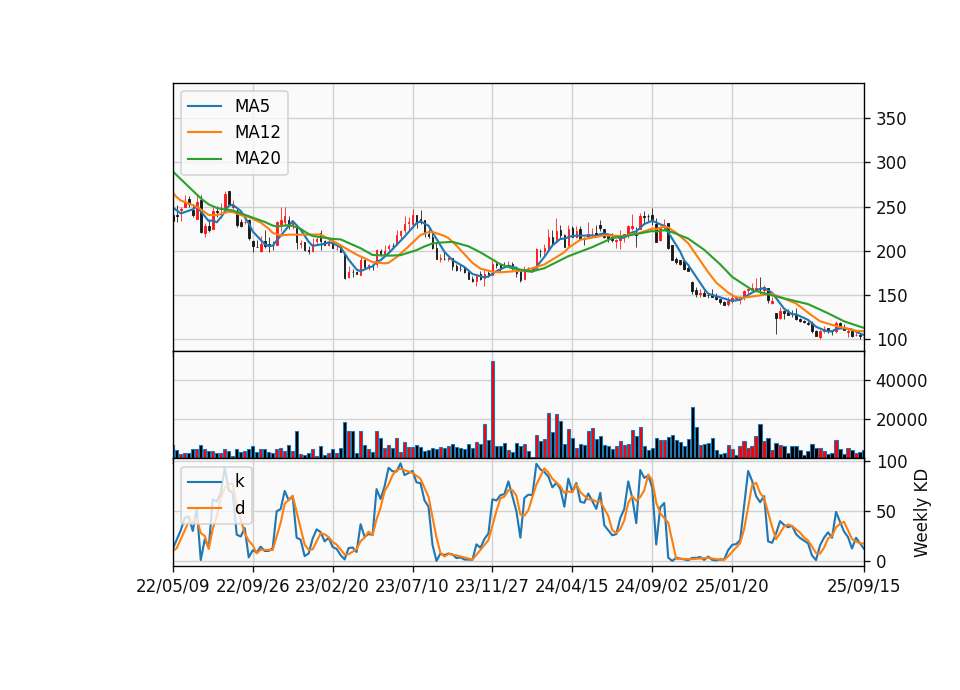Click the Weekly KD axis label
The height and width of the screenshot is (690, 960).
tap(921, 513)
